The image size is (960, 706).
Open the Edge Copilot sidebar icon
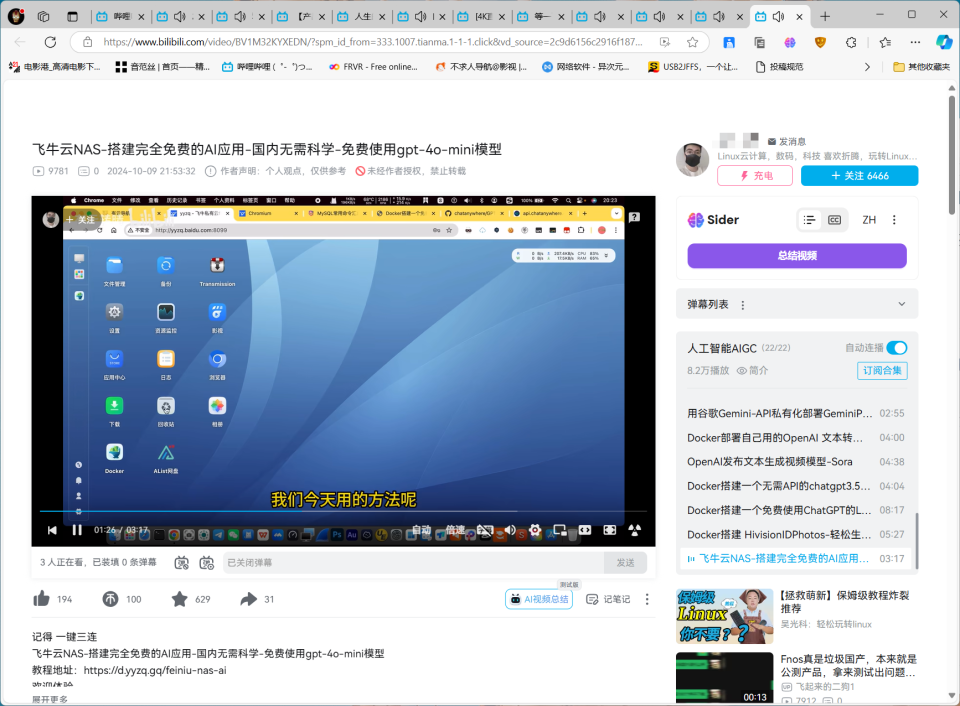943,42
